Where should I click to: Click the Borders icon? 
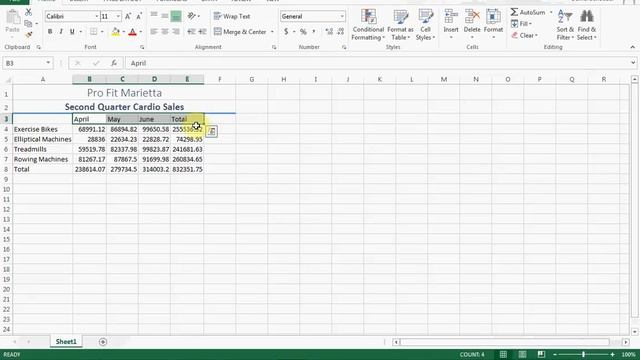(93, 31)
